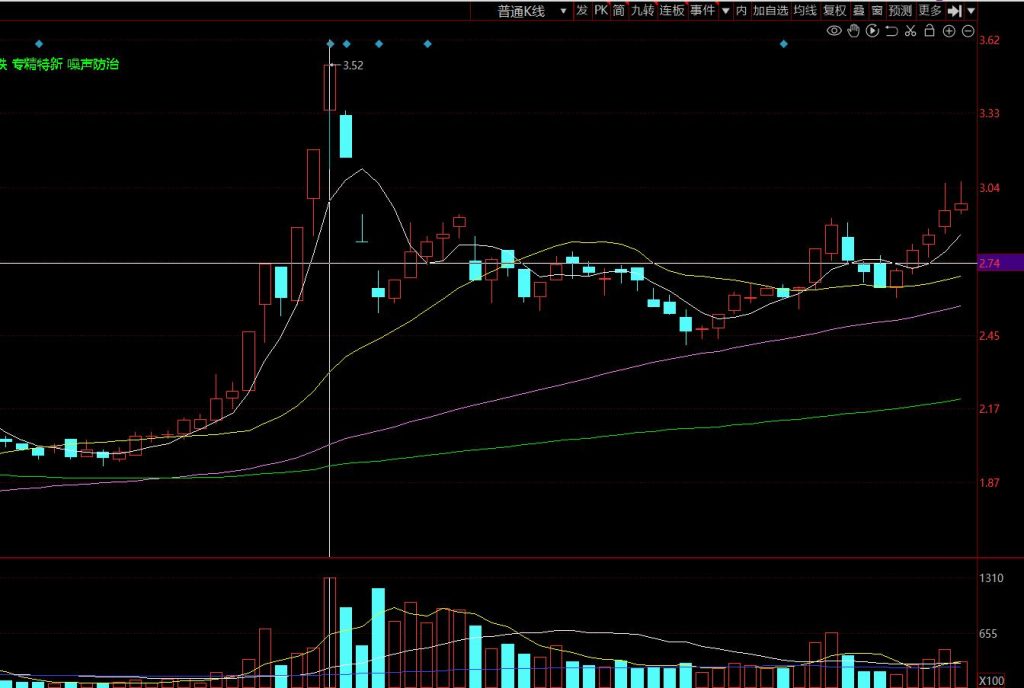This screenshot has width=1024, height=688.
Task: Expand the dropdown arrow after 事件
Action: click(x=726, y=11)
